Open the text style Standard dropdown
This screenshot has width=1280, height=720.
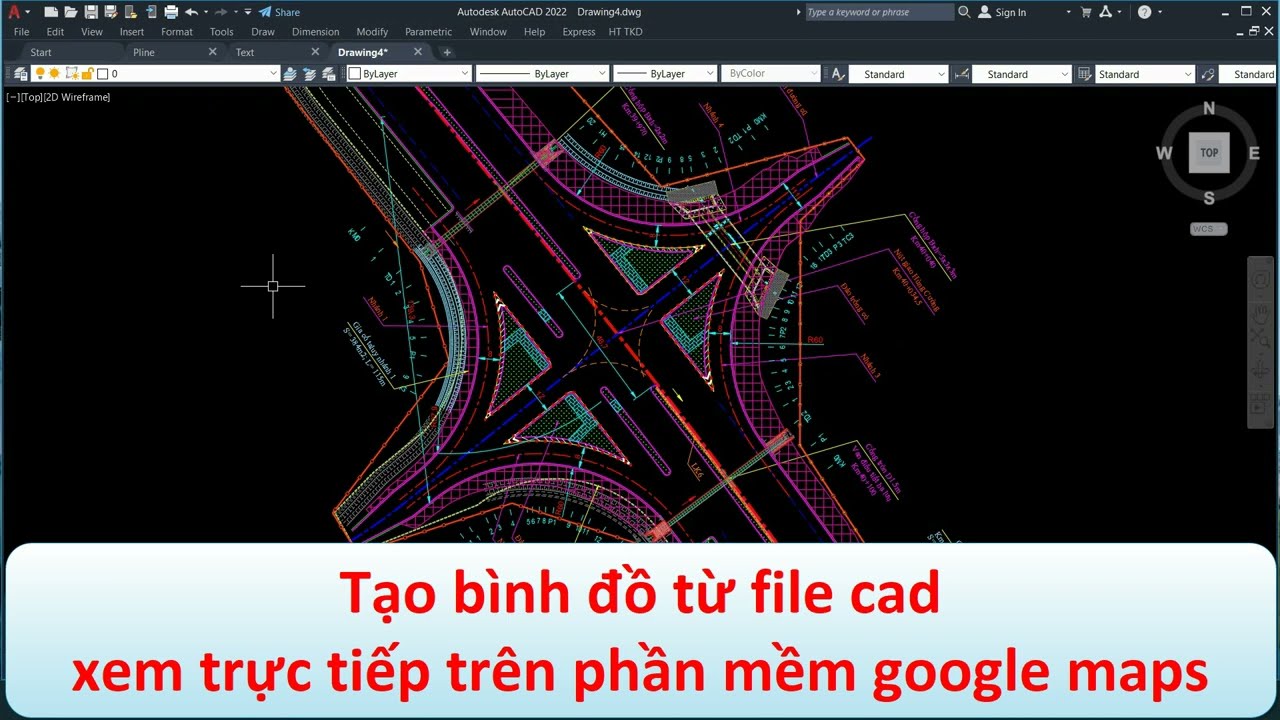[941, 74]
